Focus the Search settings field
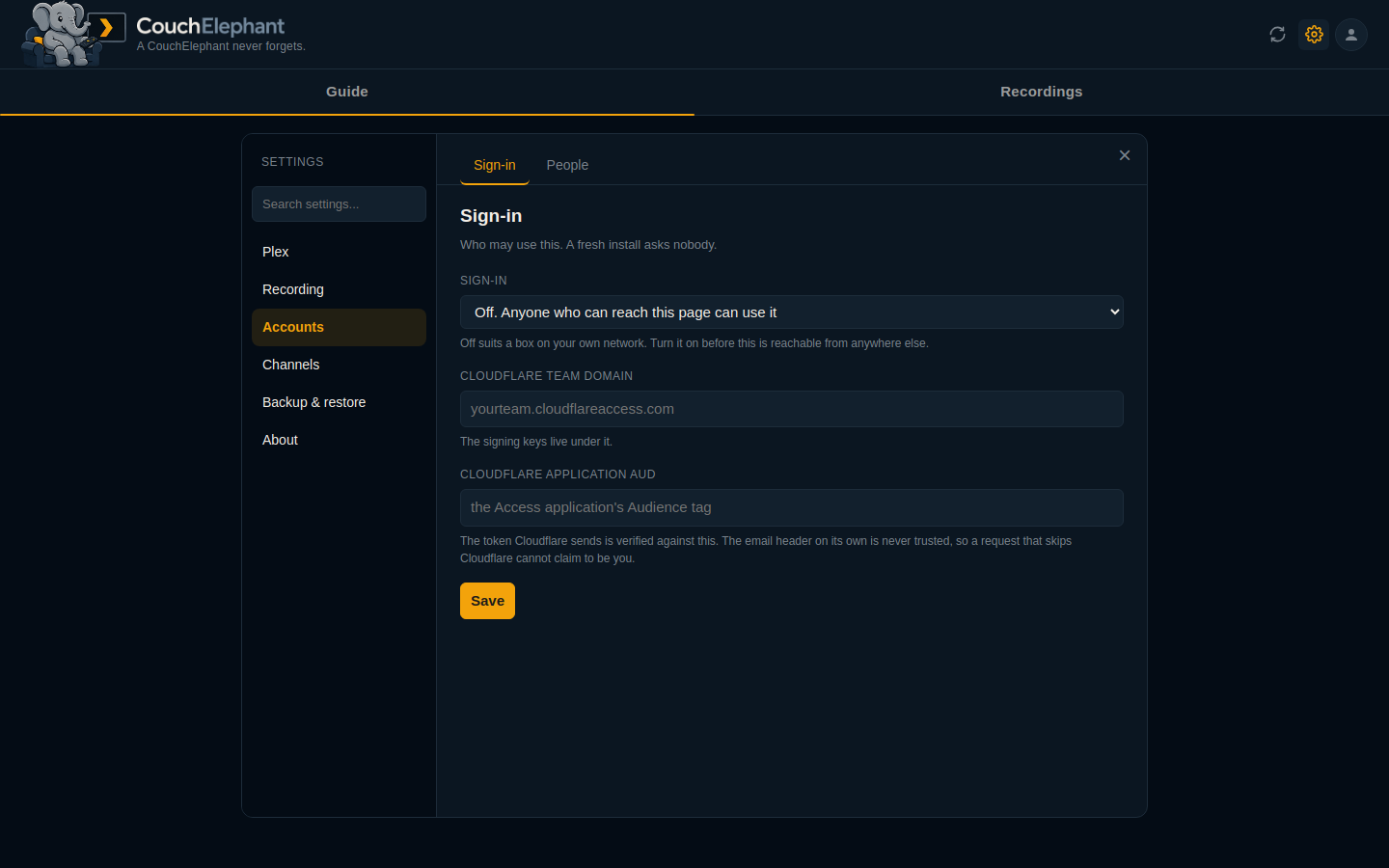Screen dimensions: 1389x868 coord(339,204)
